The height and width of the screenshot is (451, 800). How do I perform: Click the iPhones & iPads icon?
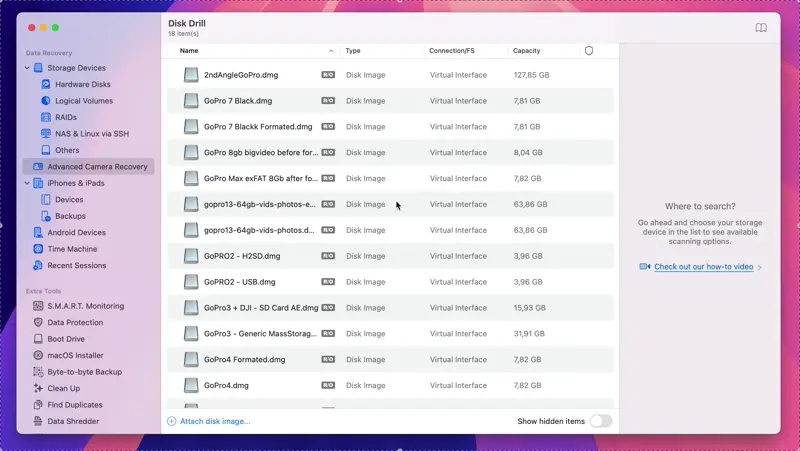[38, 183]
